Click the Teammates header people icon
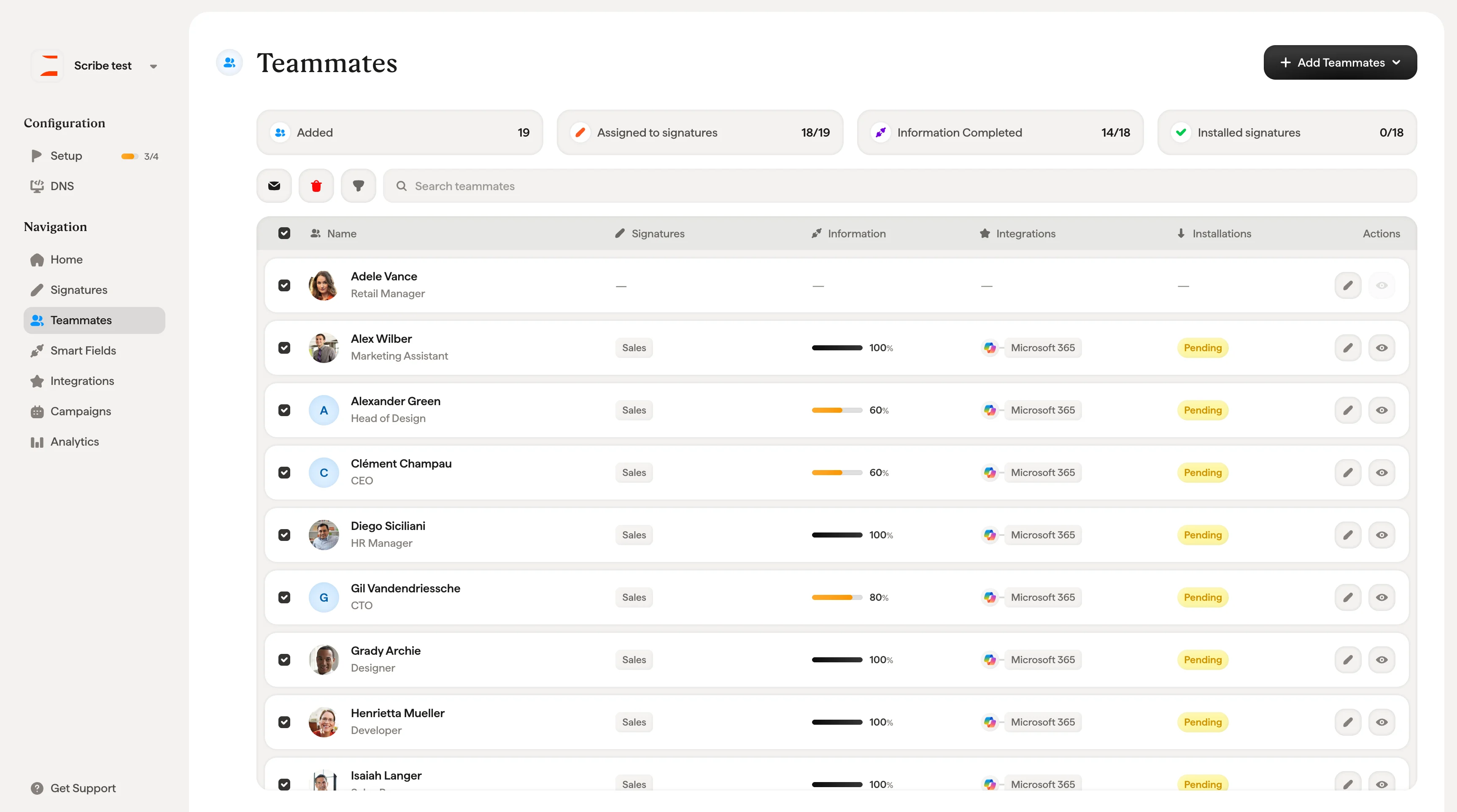The width and height of the screenshot is (1457, 812). click(229, 63)
